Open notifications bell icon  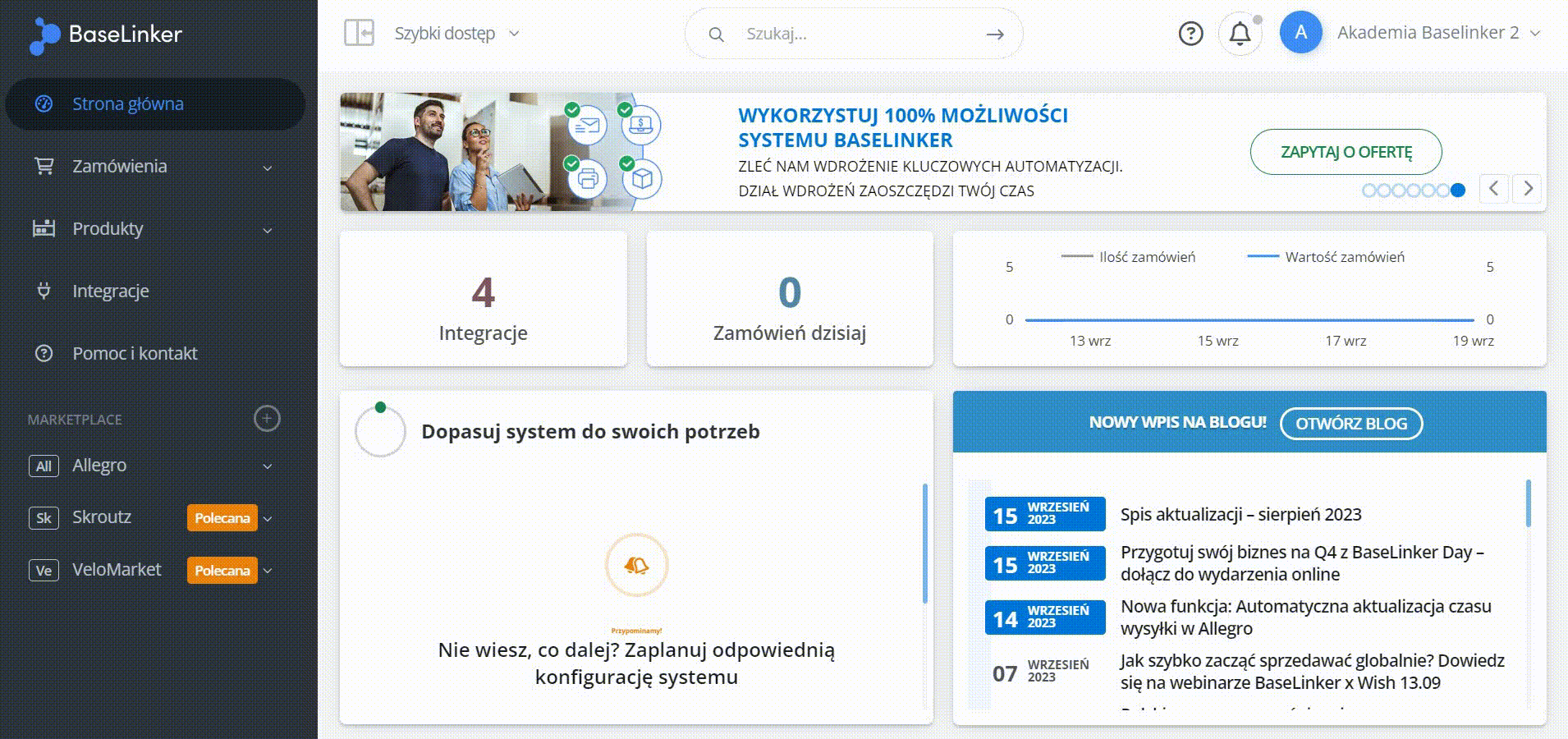1240,34
